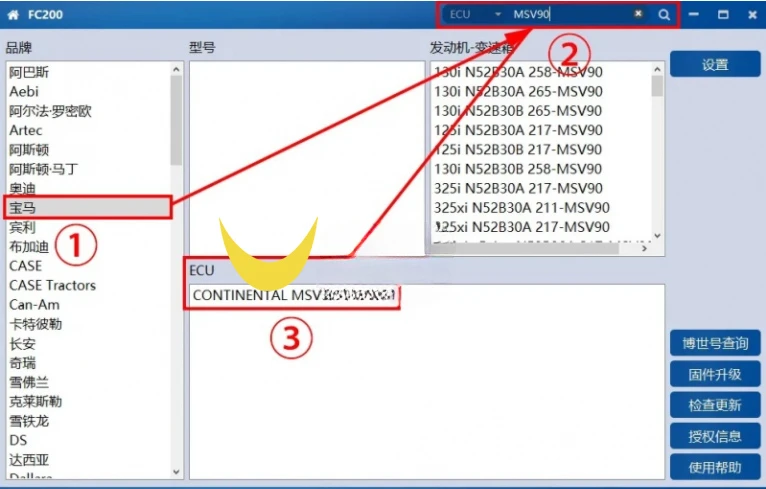The height and width of the screenshot is (489, 766).
Task: Click engine list scroll up arrow
Action: pyautogui.click(x=657, y=69)
